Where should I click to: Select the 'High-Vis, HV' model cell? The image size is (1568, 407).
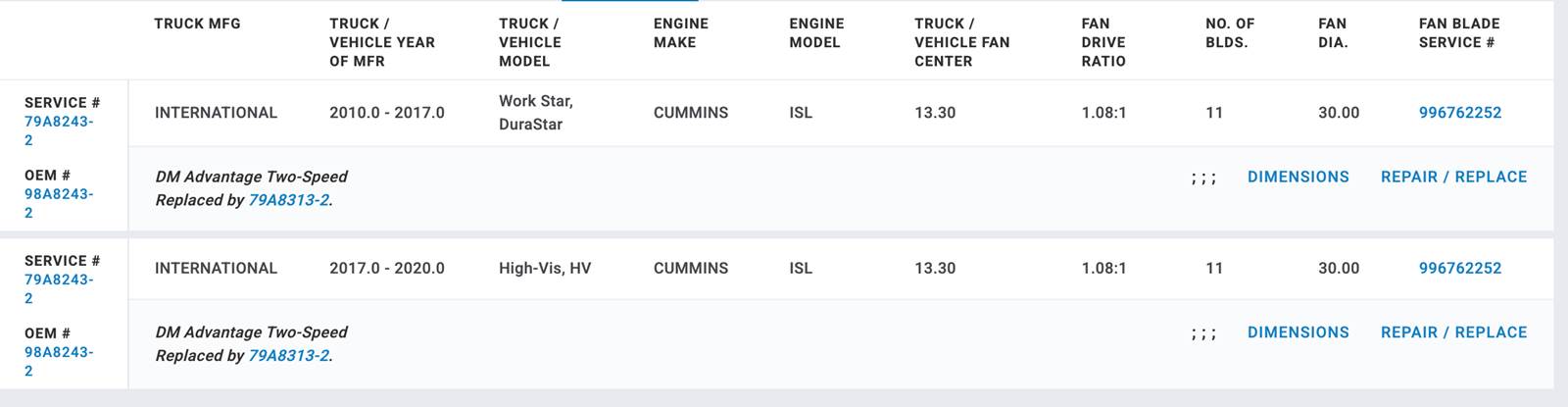[x=544, y=268]
